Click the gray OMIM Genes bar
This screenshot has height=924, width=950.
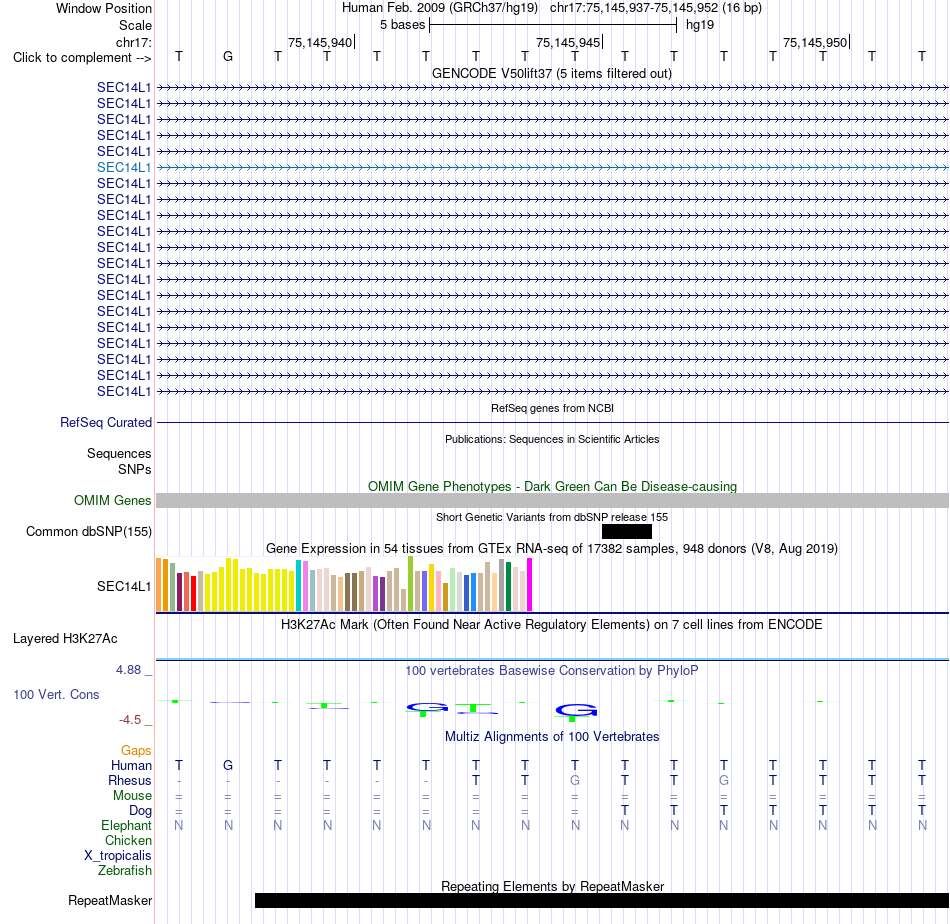(552, 500)
